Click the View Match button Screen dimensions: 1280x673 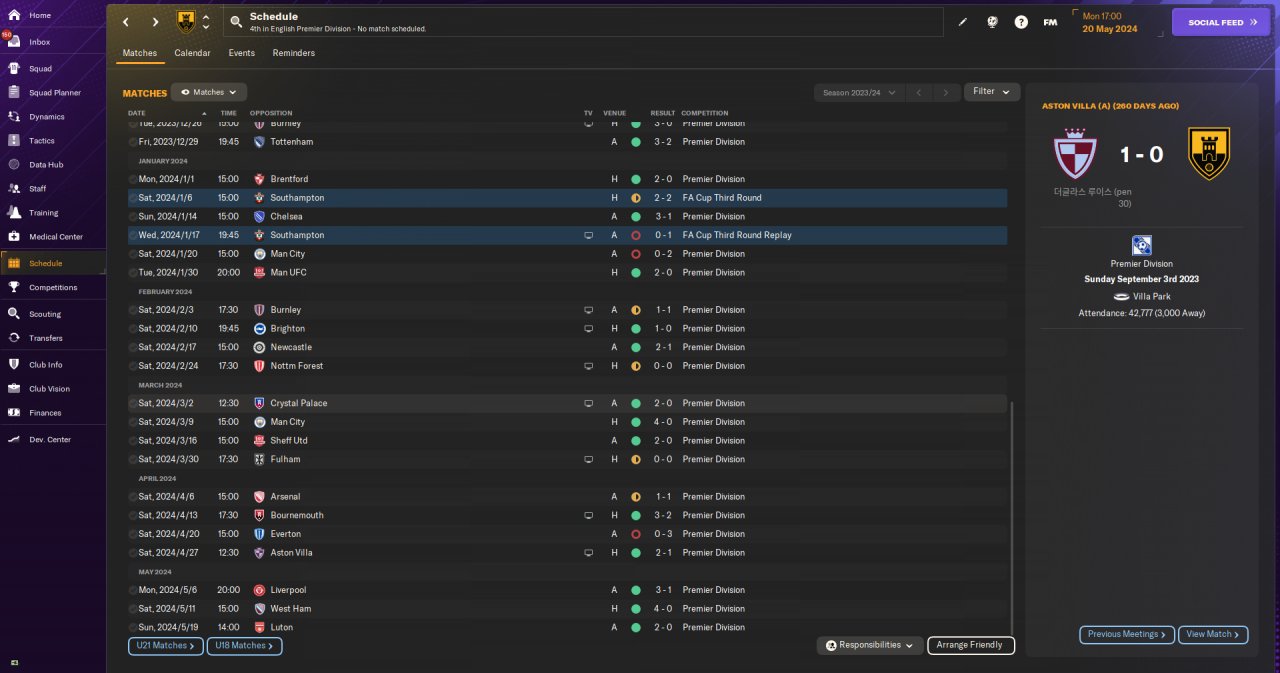click(x=1214, y=634)
